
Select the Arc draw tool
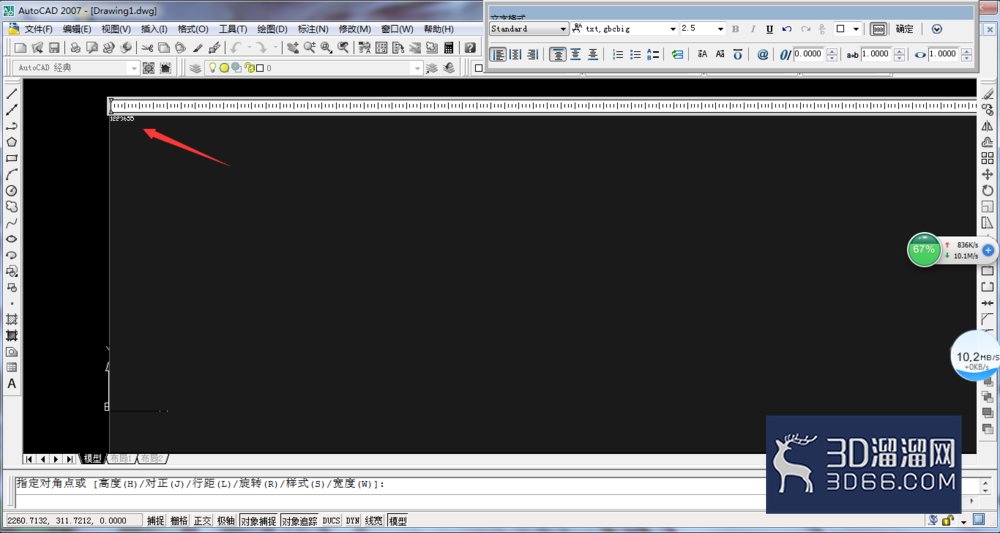click(11, 174)
